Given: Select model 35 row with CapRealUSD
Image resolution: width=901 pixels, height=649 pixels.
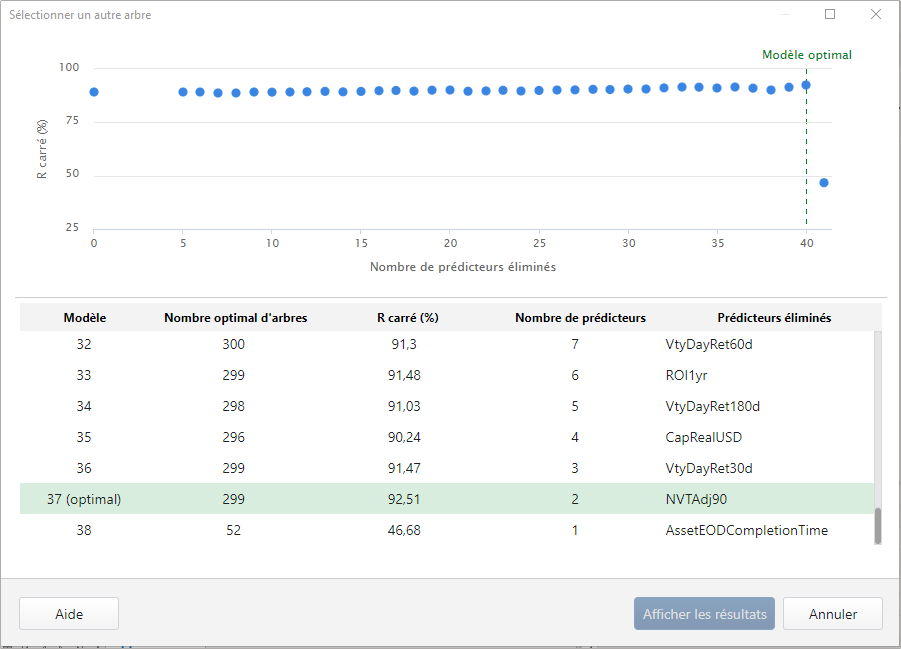Looking at the screenshot, I should (x=400, y=437).
